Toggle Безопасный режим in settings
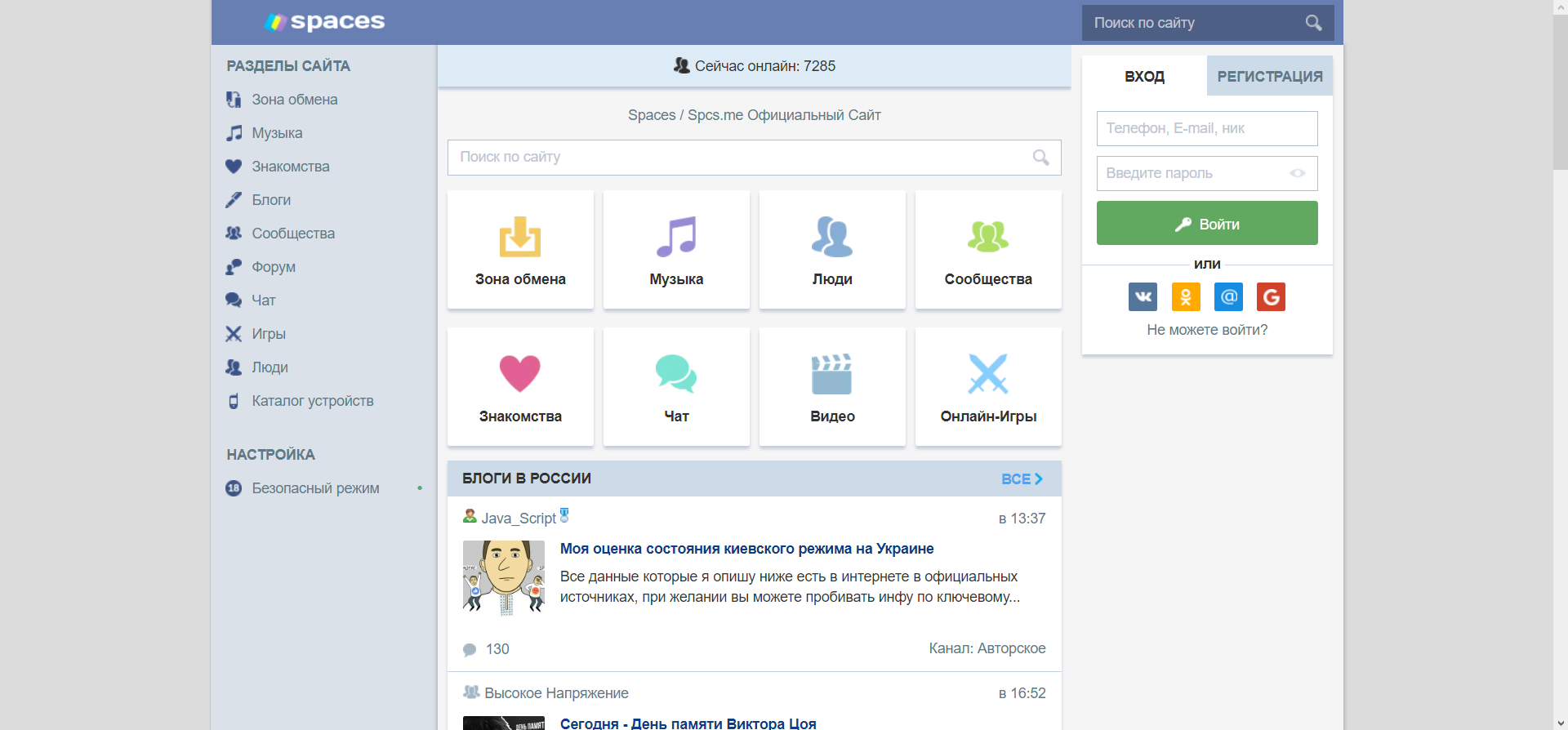This screenshot has height=730, width=1568. pos(315,488)
